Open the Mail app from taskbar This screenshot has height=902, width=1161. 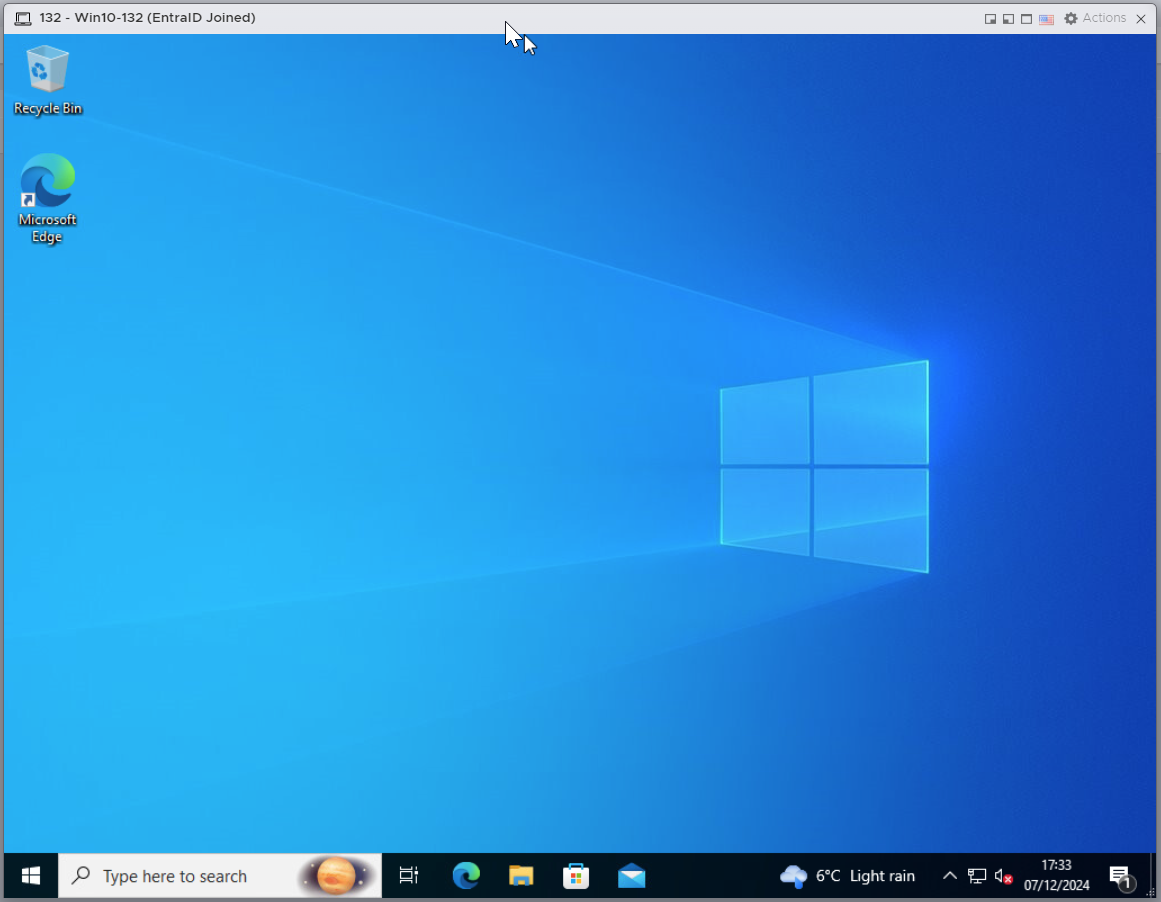631,876
